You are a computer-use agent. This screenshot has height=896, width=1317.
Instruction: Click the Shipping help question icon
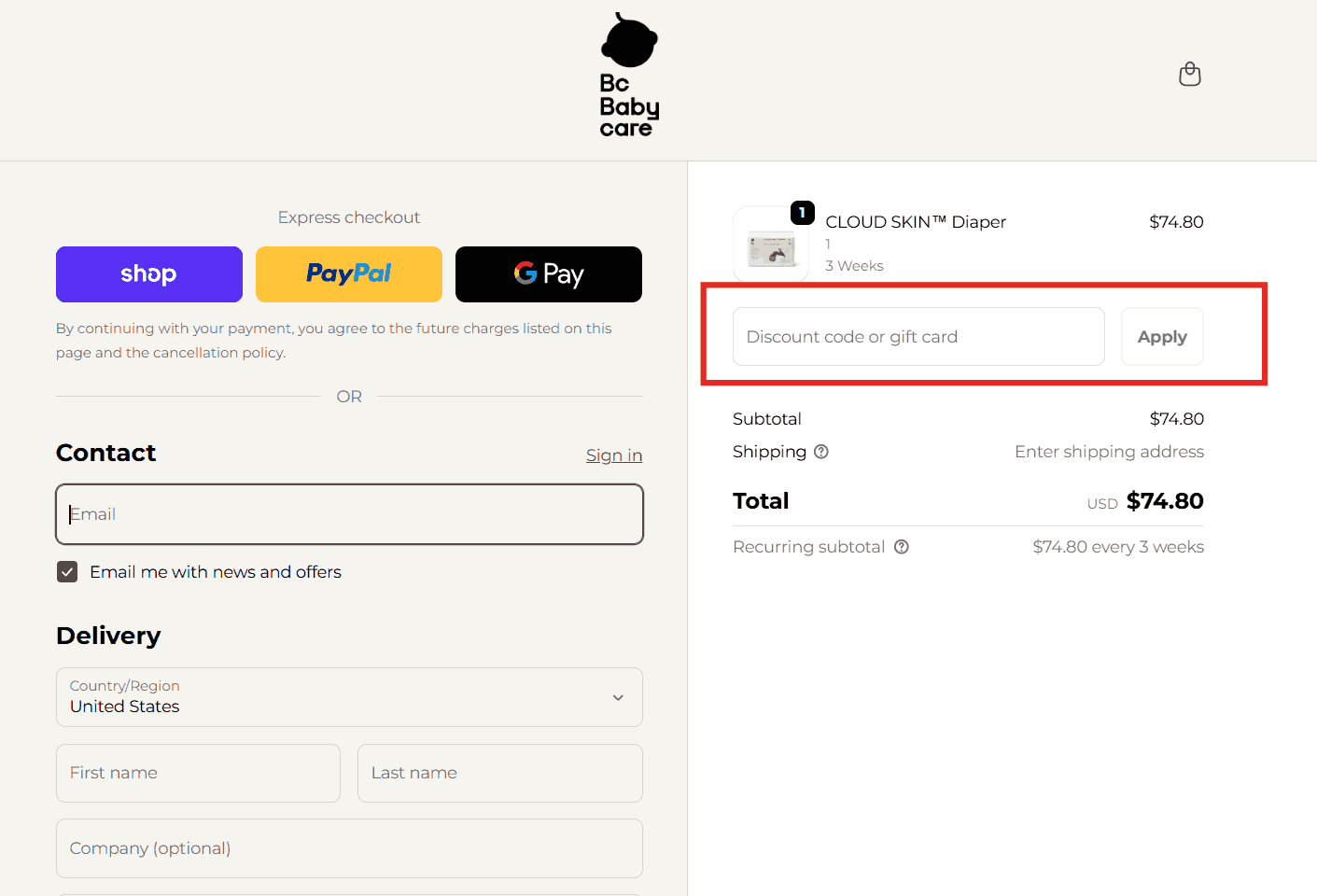pos(821,452)
